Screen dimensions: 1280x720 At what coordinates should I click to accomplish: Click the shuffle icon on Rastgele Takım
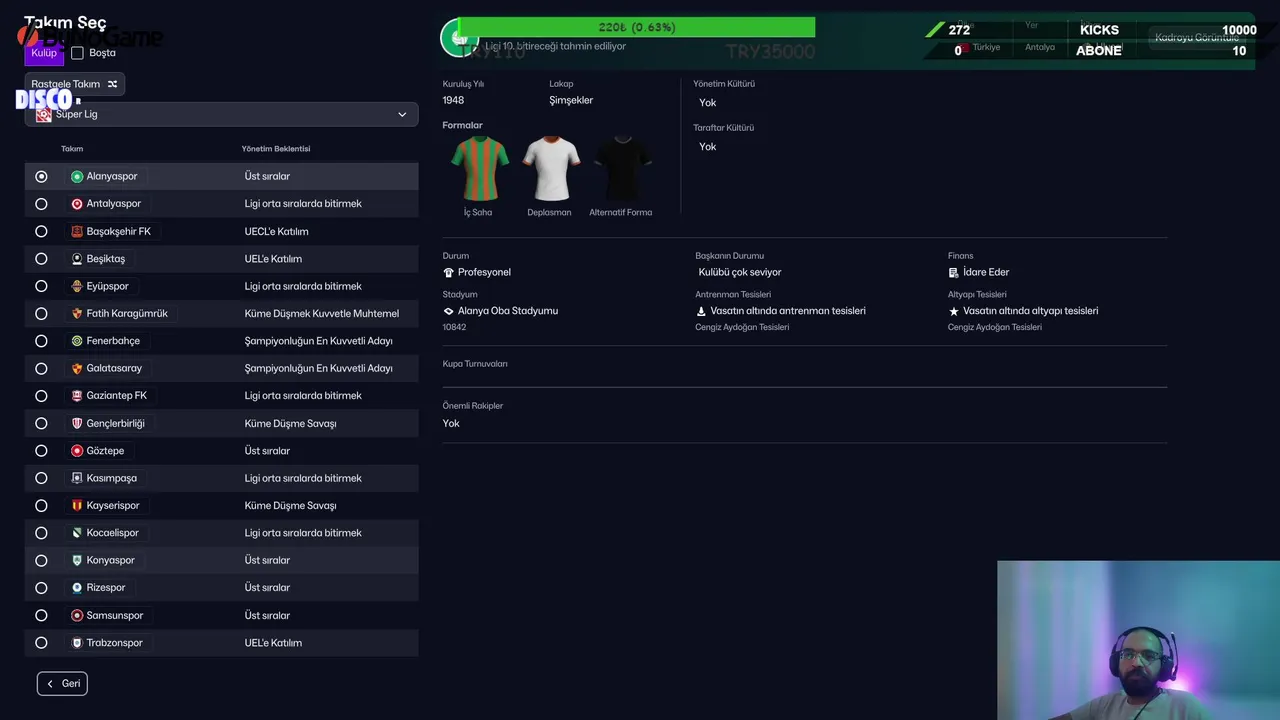(112, 84)
